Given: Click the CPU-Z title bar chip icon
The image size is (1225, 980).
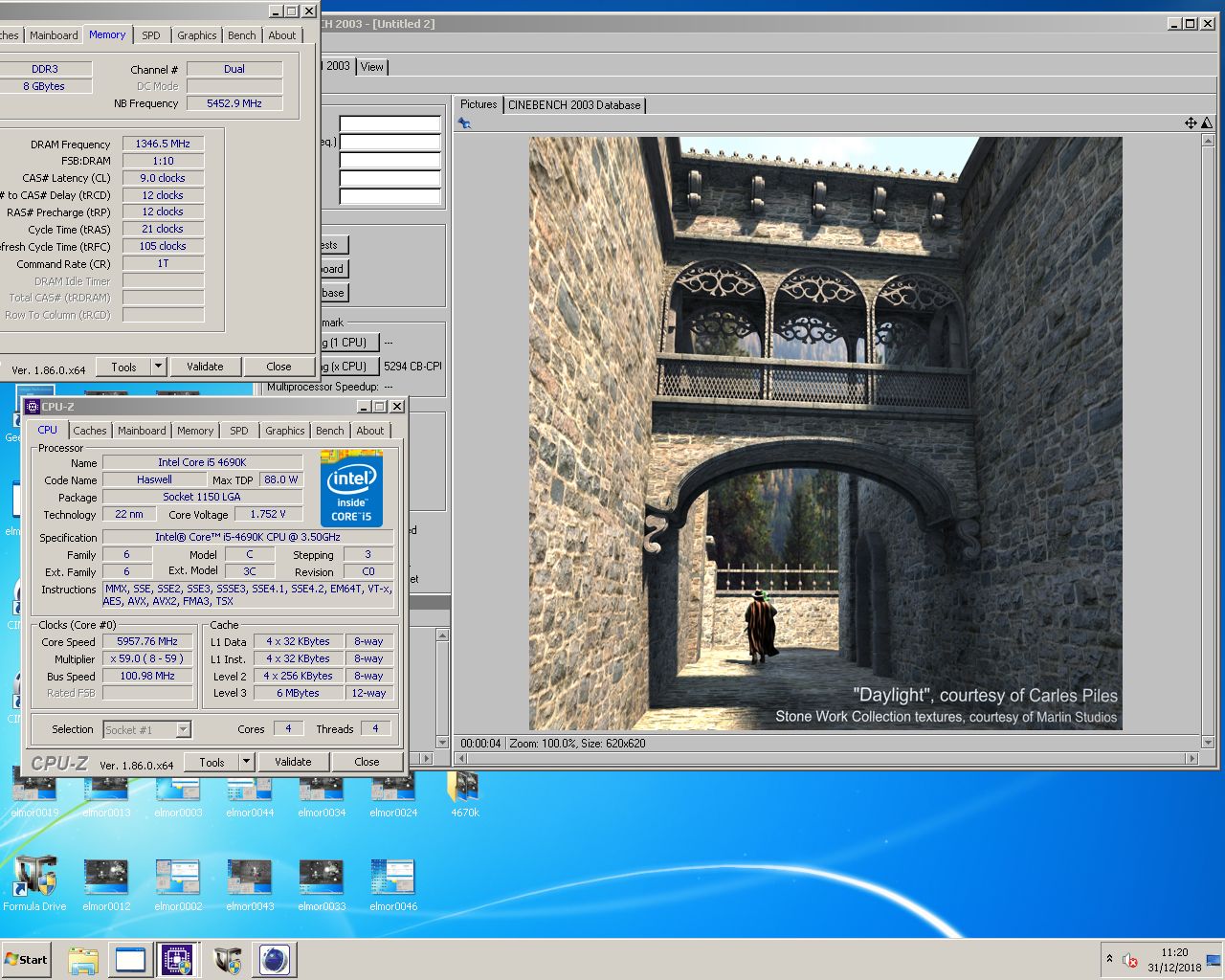Looking at the screenshot, I should pos(33,407).
